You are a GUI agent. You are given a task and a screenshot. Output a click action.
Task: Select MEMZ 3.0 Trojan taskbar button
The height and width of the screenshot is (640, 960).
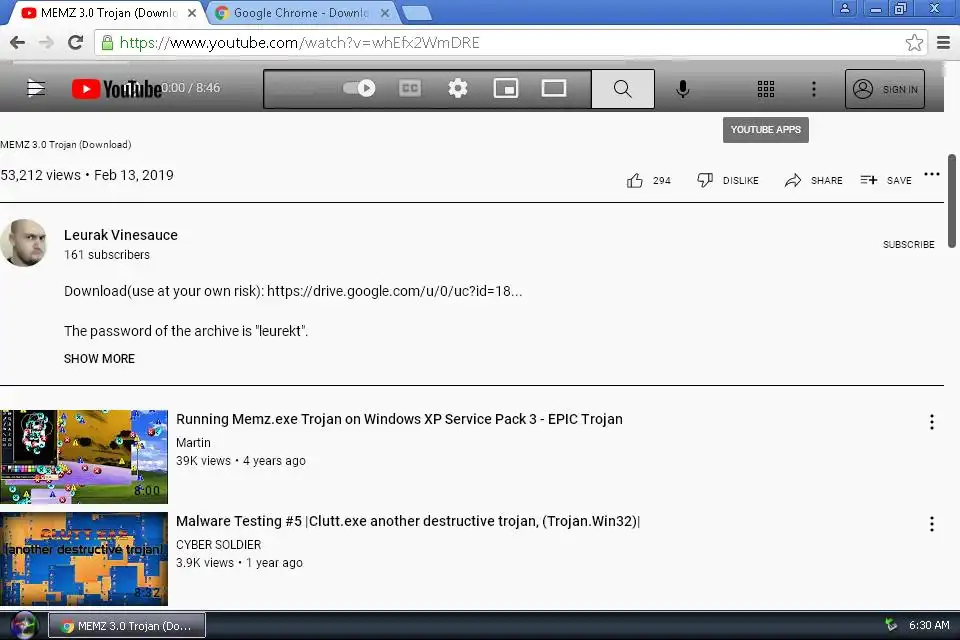tap(127, 625)
